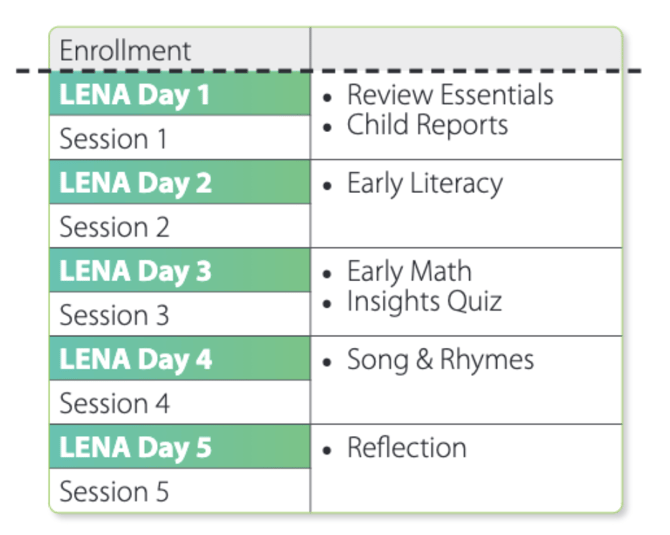Click the empty header cell beside Enrollment

465,50
